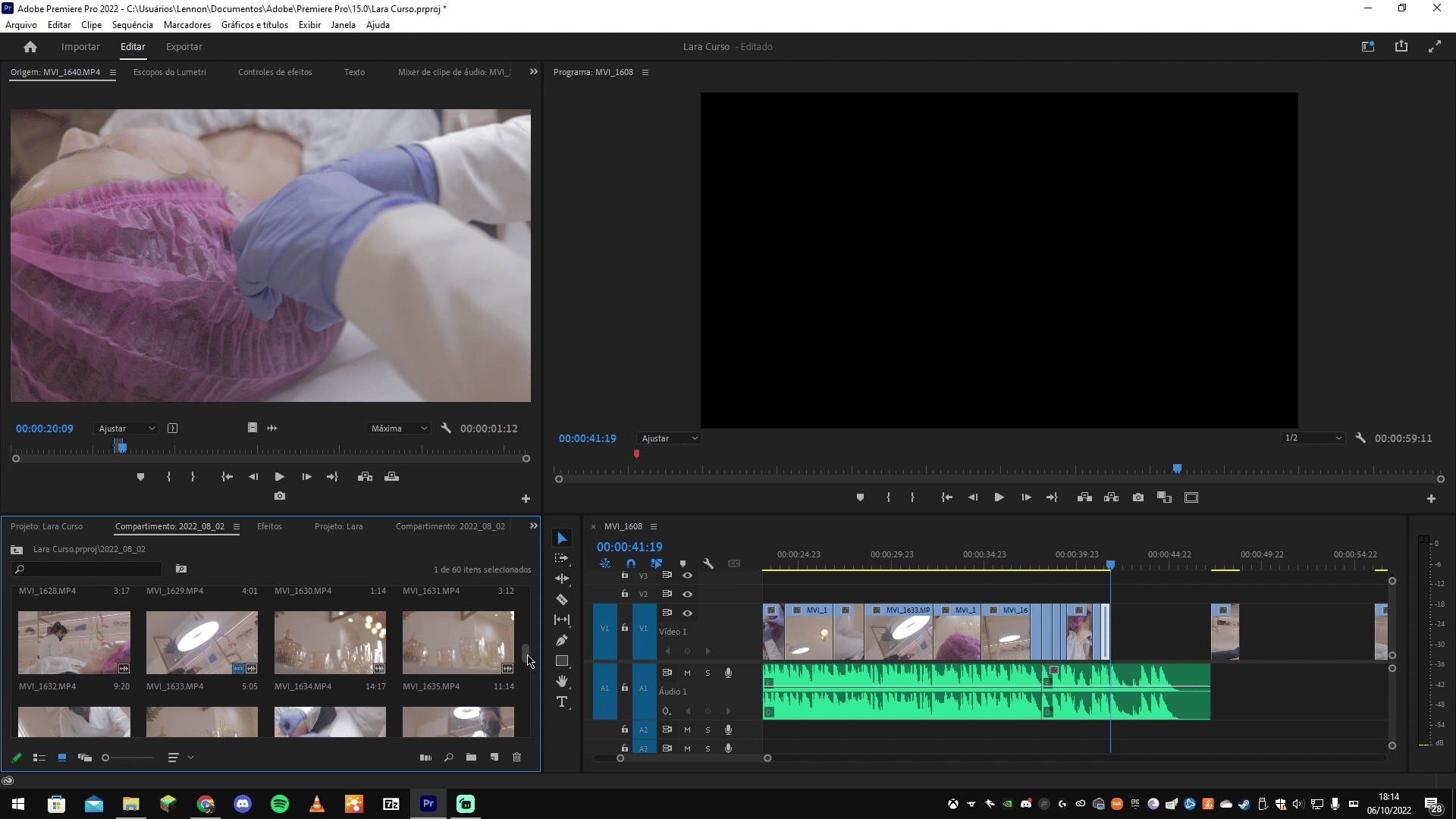The width and height of the screenshot is (1456, 819).
Task: Open the Sequência menu
Action: (x=132, y=24)
